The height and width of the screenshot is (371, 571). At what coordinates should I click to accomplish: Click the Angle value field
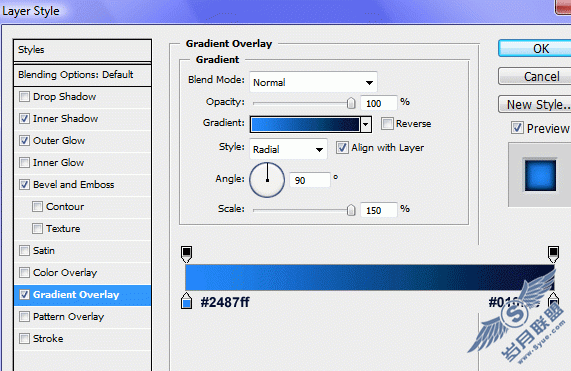(x=310, y=180)
